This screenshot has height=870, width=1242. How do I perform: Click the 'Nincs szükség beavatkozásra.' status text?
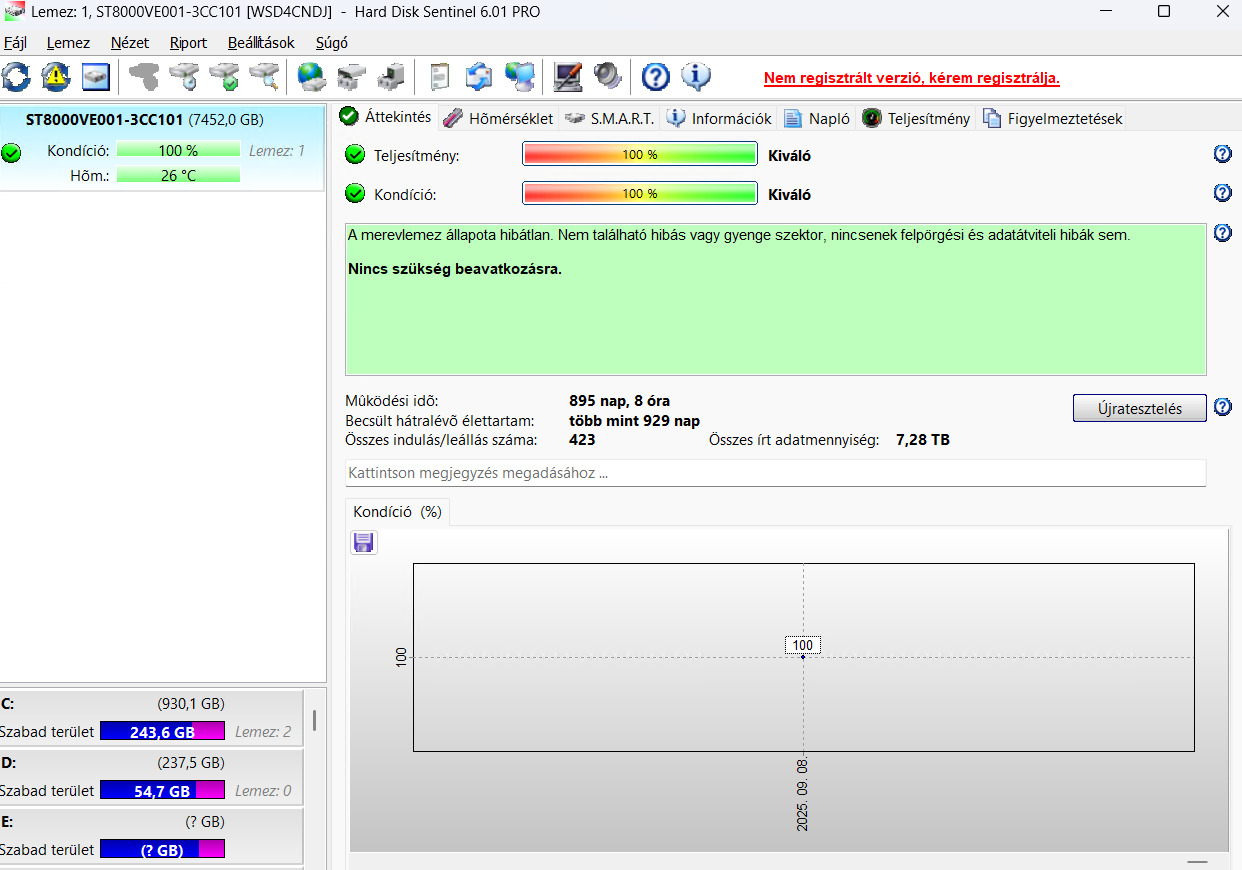pos(455,269)
